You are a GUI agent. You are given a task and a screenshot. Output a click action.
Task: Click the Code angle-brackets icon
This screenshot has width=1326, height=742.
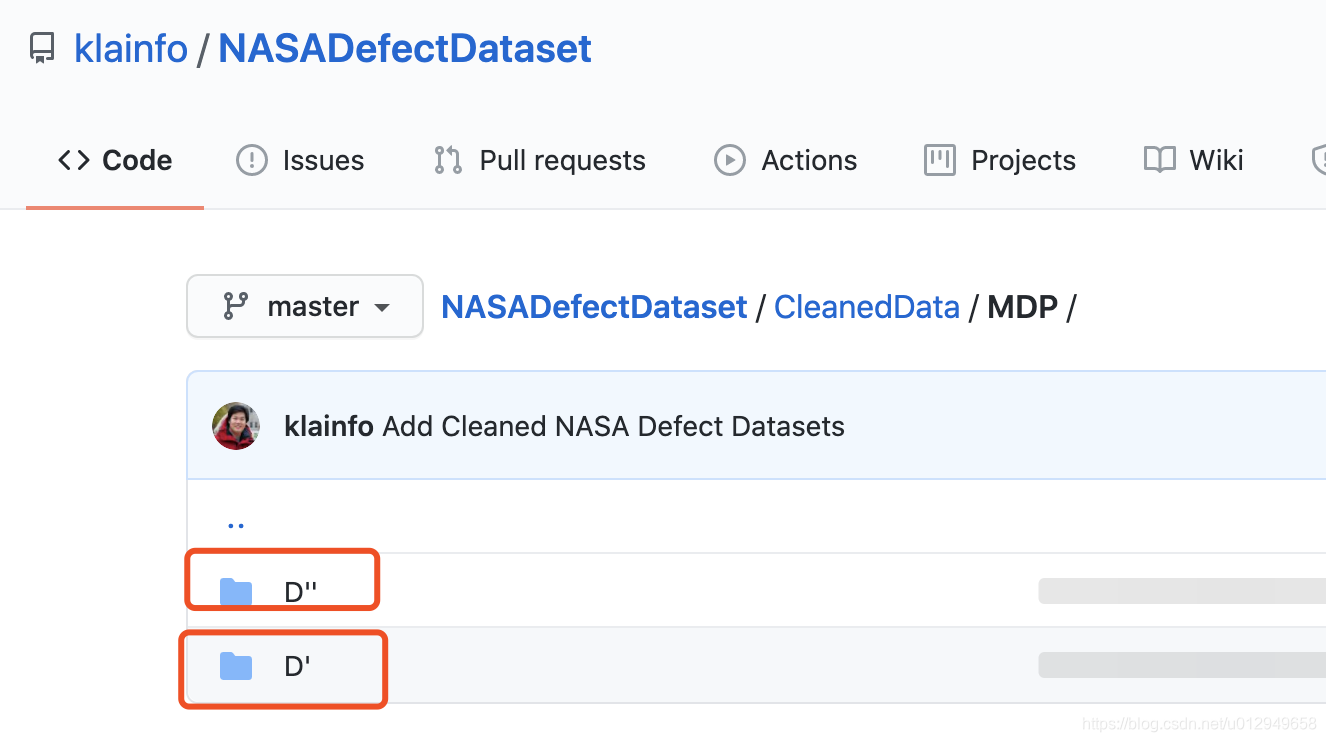click(x=74, y=160)
